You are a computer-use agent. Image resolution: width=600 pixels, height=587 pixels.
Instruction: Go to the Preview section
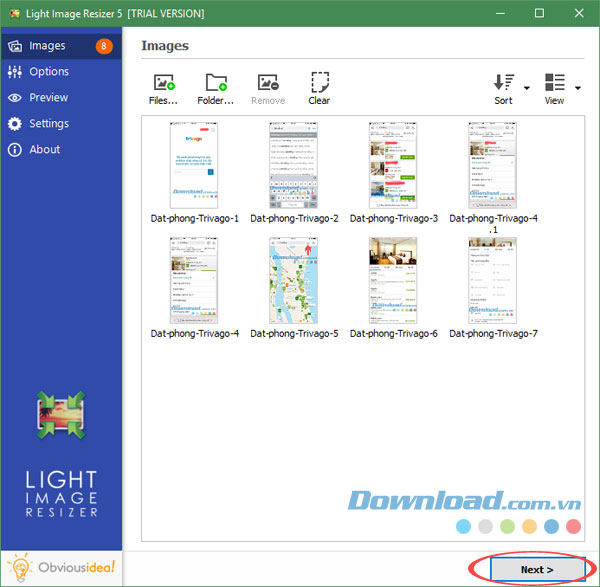pyautogui.click(x=61, y=98)
